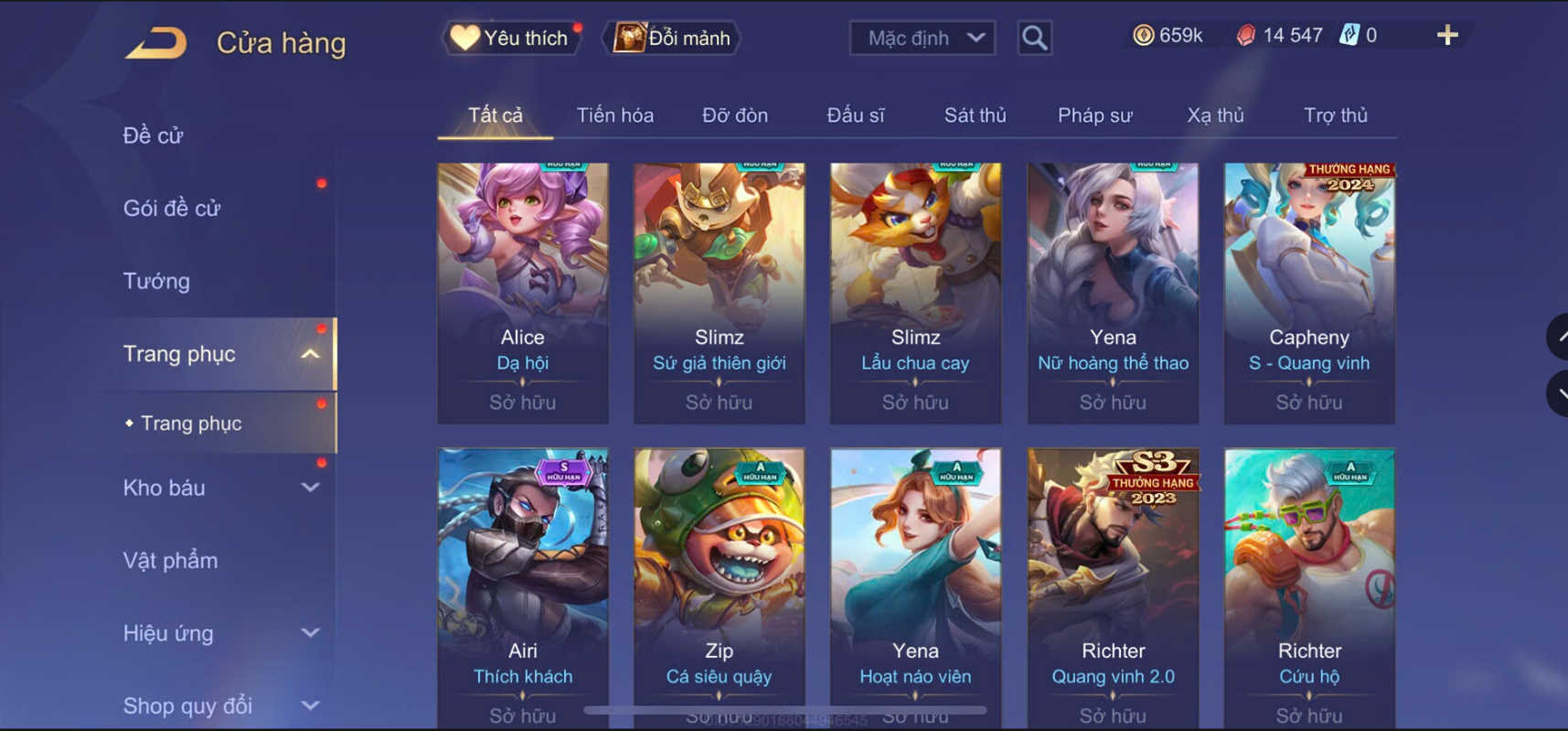Select the Tiến hóa tab
This screenshot has width=1568, height=731.
coord(614,115)
